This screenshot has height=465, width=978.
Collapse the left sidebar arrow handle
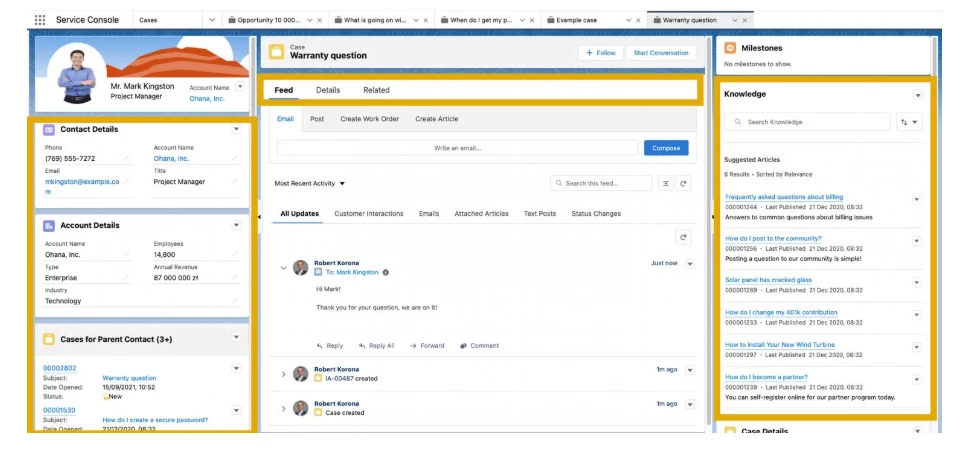[259, 216]
